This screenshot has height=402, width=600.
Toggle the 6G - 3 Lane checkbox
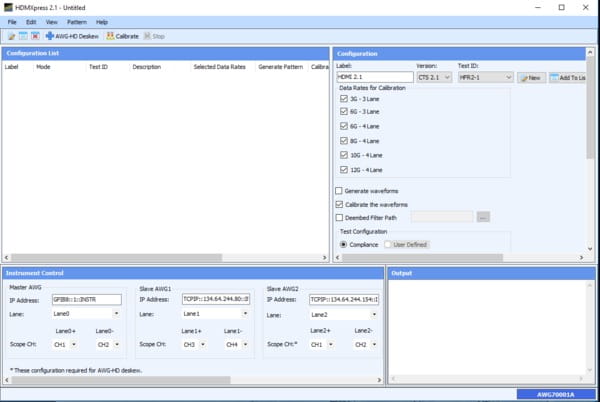pos(344,111)
